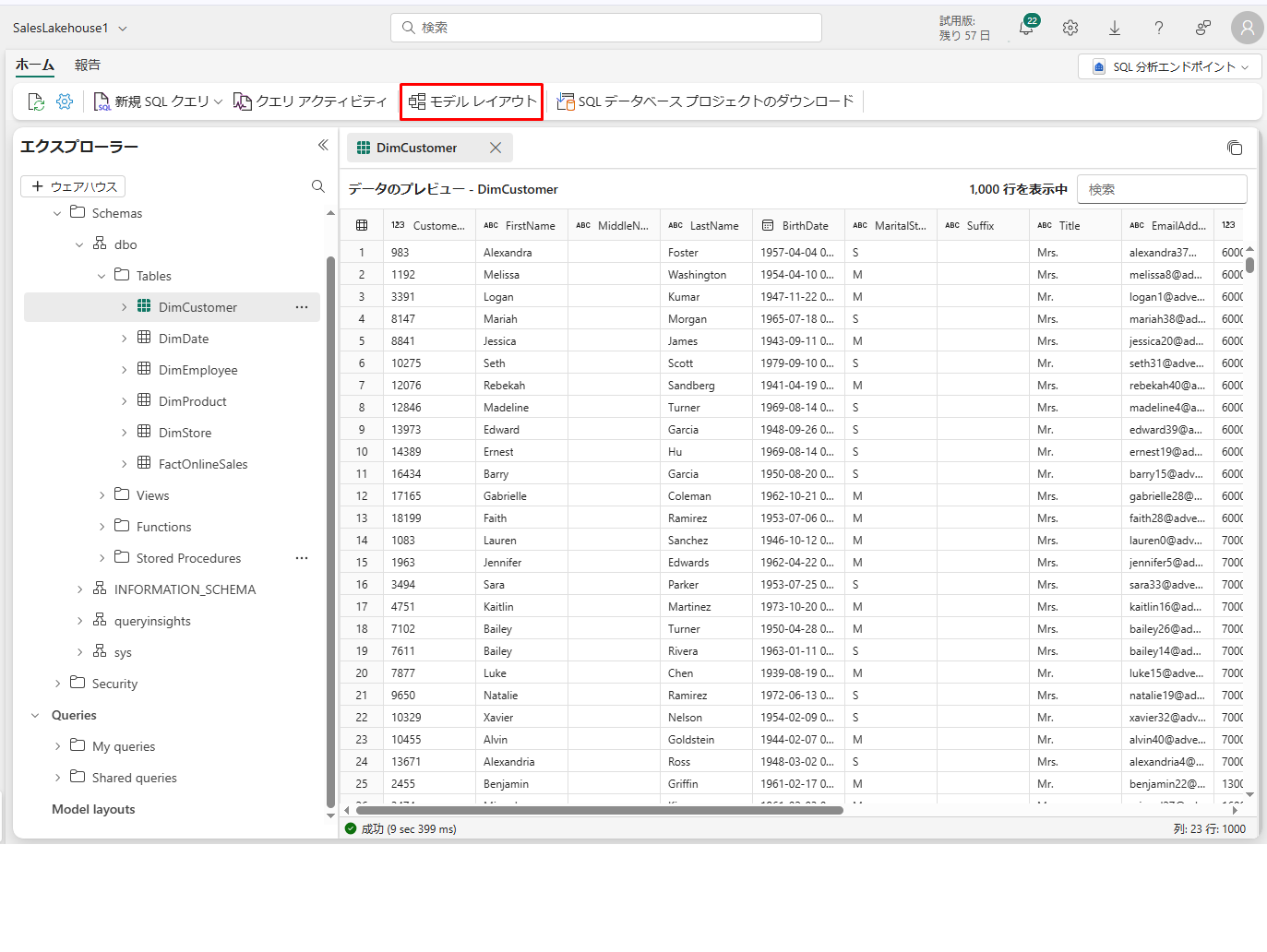Open the SalesLakehouse1 workspace dropdown
The image size is (1267, 952).
70,28
